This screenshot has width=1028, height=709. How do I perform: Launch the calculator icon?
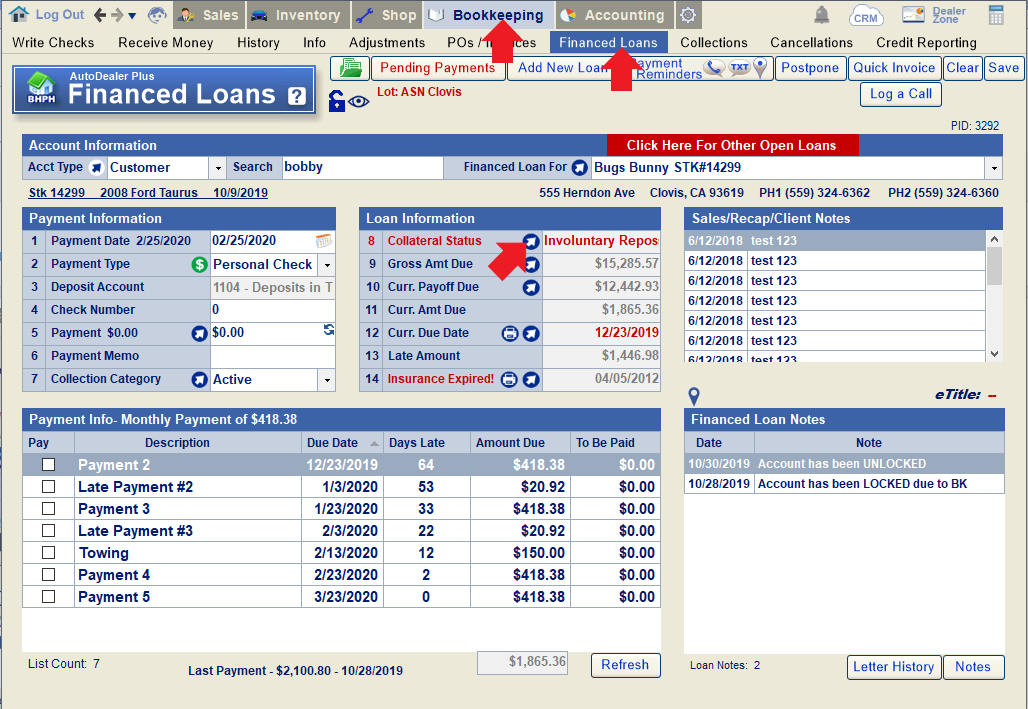(x=996, y=15)
